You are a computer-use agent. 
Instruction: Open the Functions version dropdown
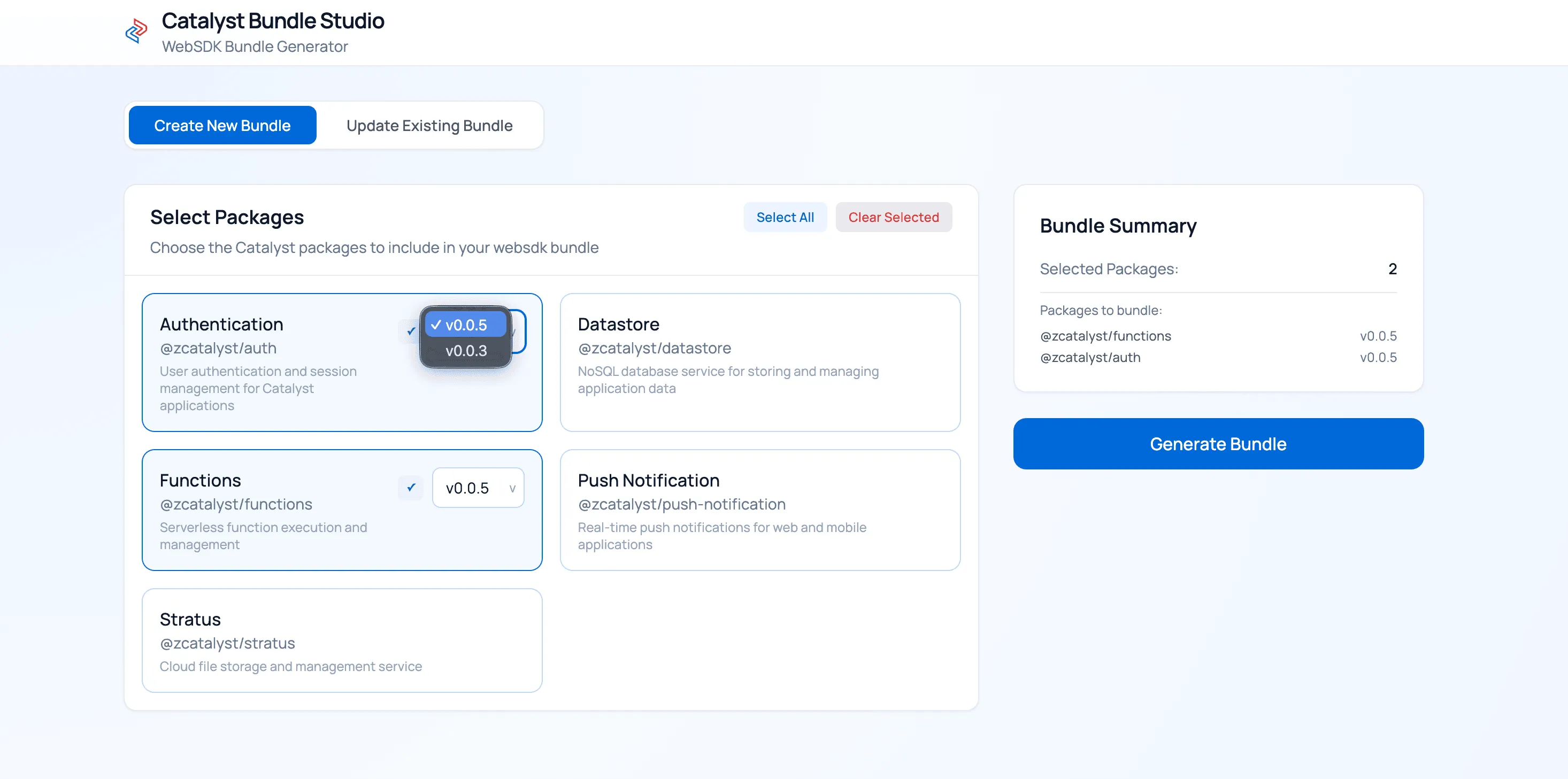tap(478, 488)
